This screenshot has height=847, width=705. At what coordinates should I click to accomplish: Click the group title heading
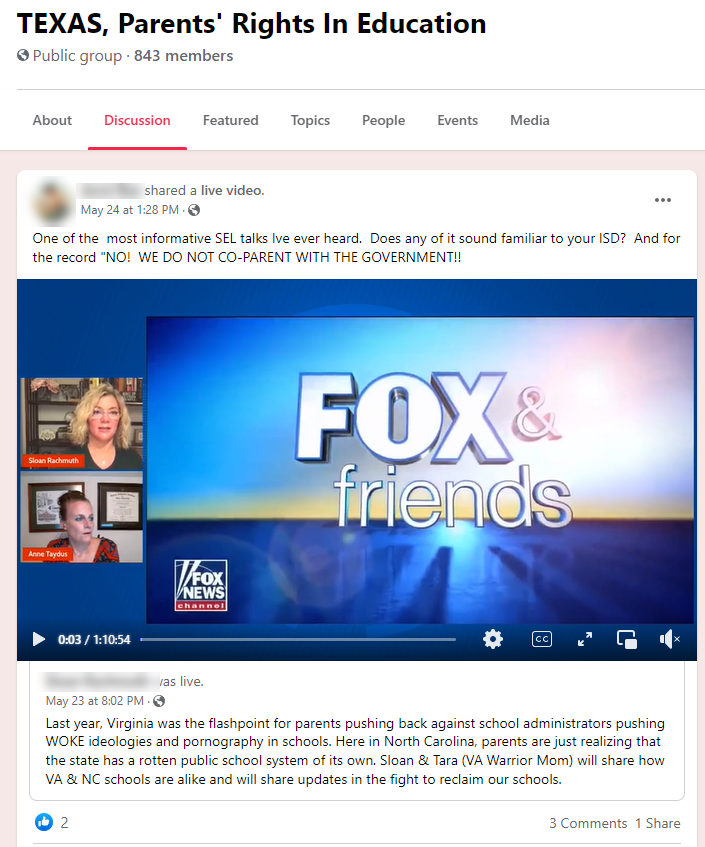(252, 24)
